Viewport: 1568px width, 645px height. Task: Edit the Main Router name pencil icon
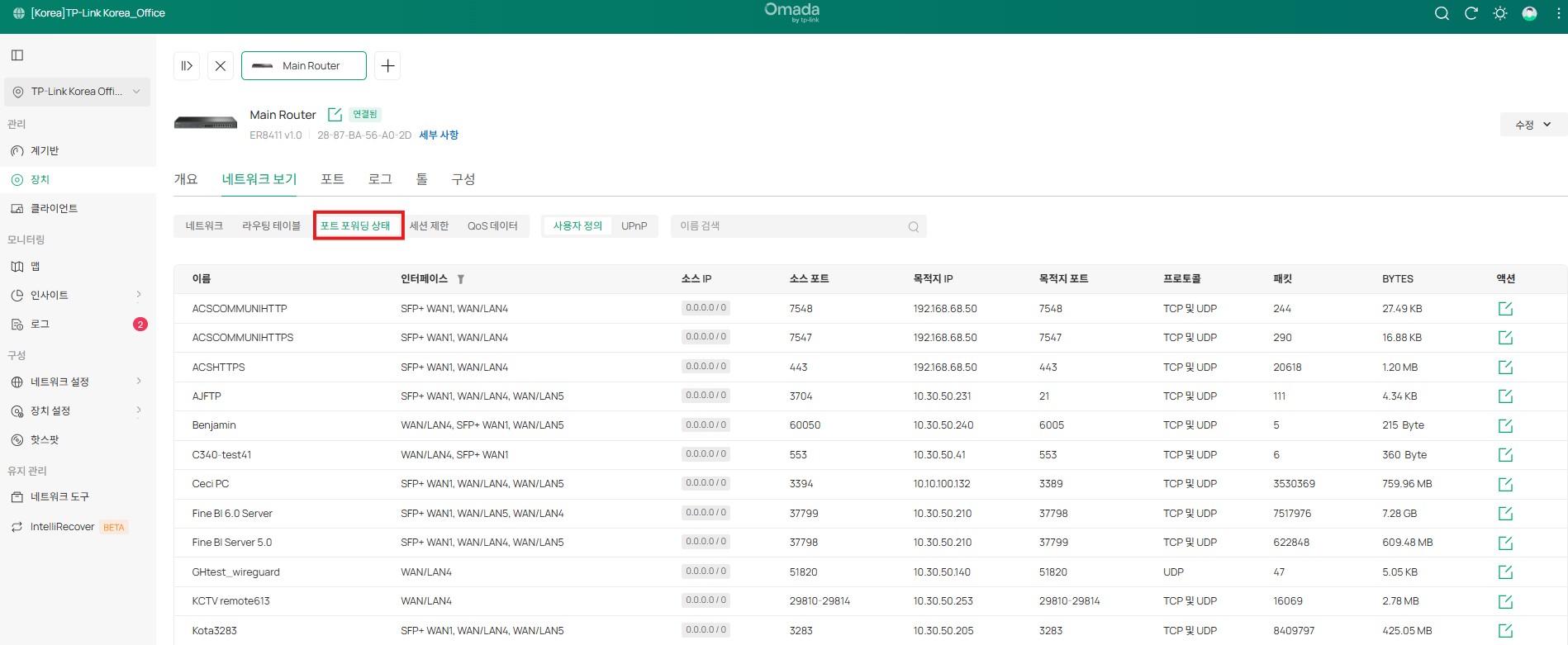pyautogui.click(x=335, y=115)
